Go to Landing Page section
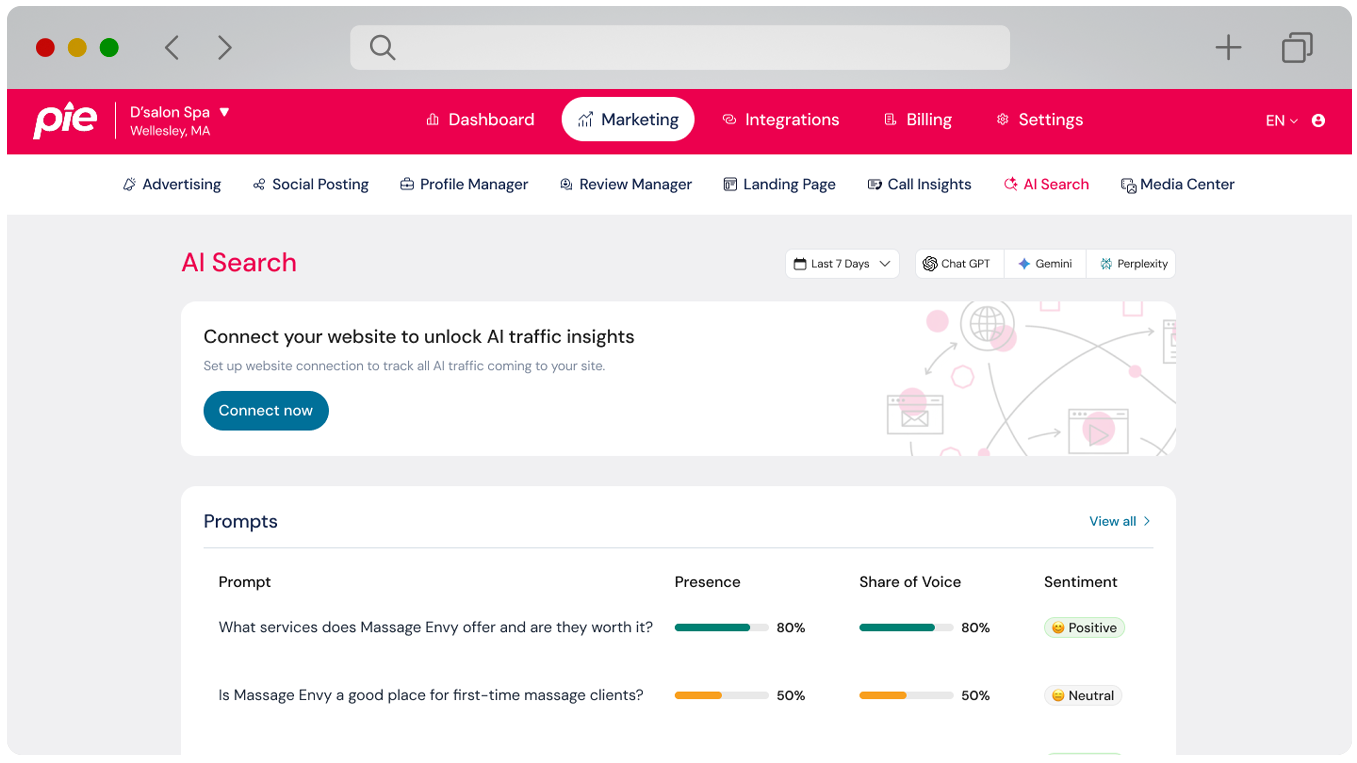This screenshot has height=763, width=1357. click(x=780, y=184)
